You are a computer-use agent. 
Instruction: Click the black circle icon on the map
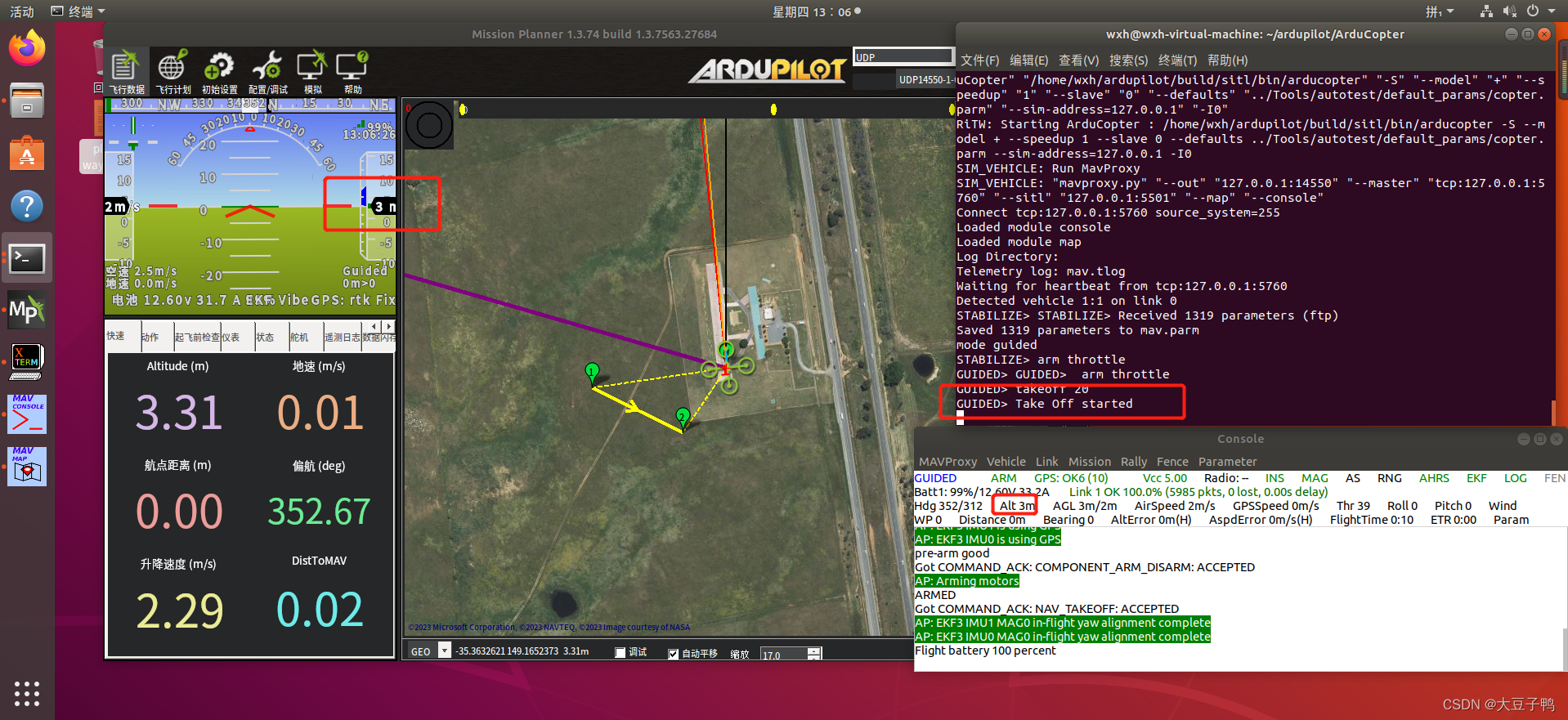[x=429, y=125]
